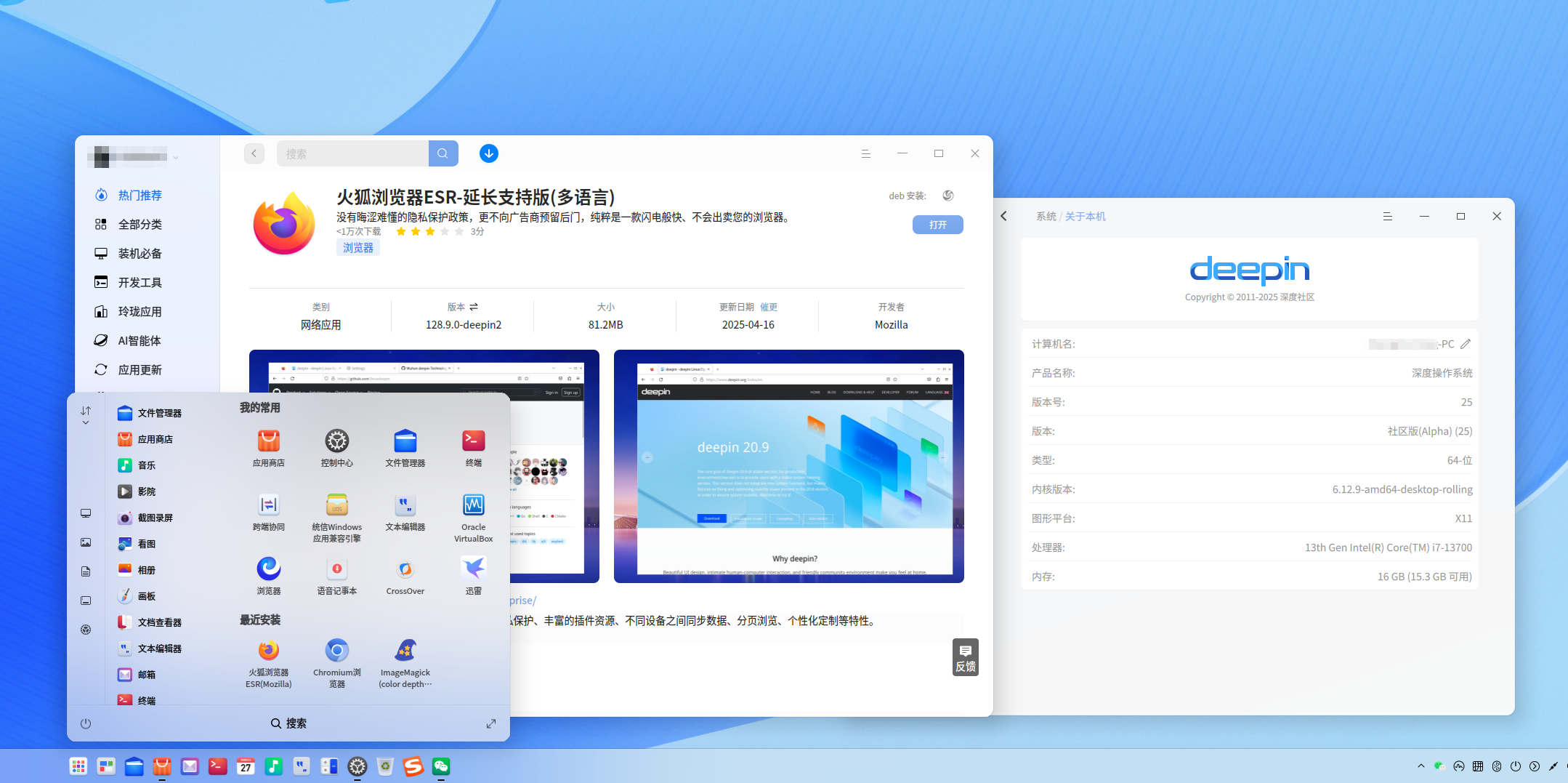This screenshot has width=1568, height=783.
Task: Open WeChat from the dock
Action: tap(441, 766)
